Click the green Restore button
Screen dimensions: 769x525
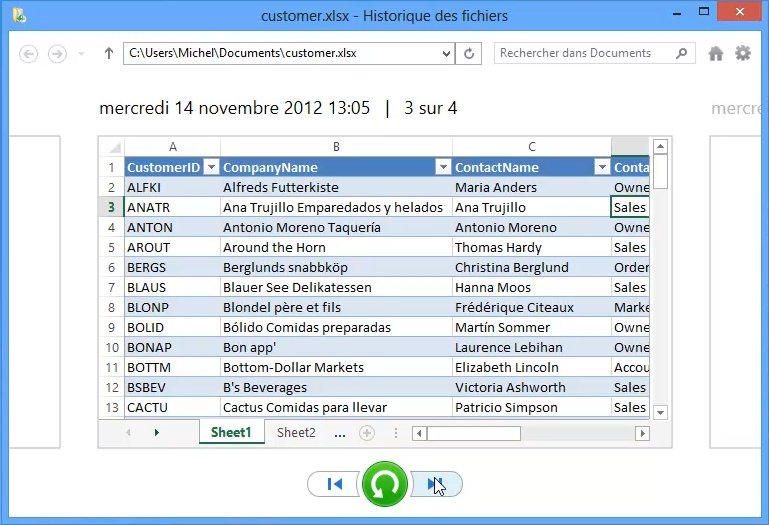(x=385, y=484)
